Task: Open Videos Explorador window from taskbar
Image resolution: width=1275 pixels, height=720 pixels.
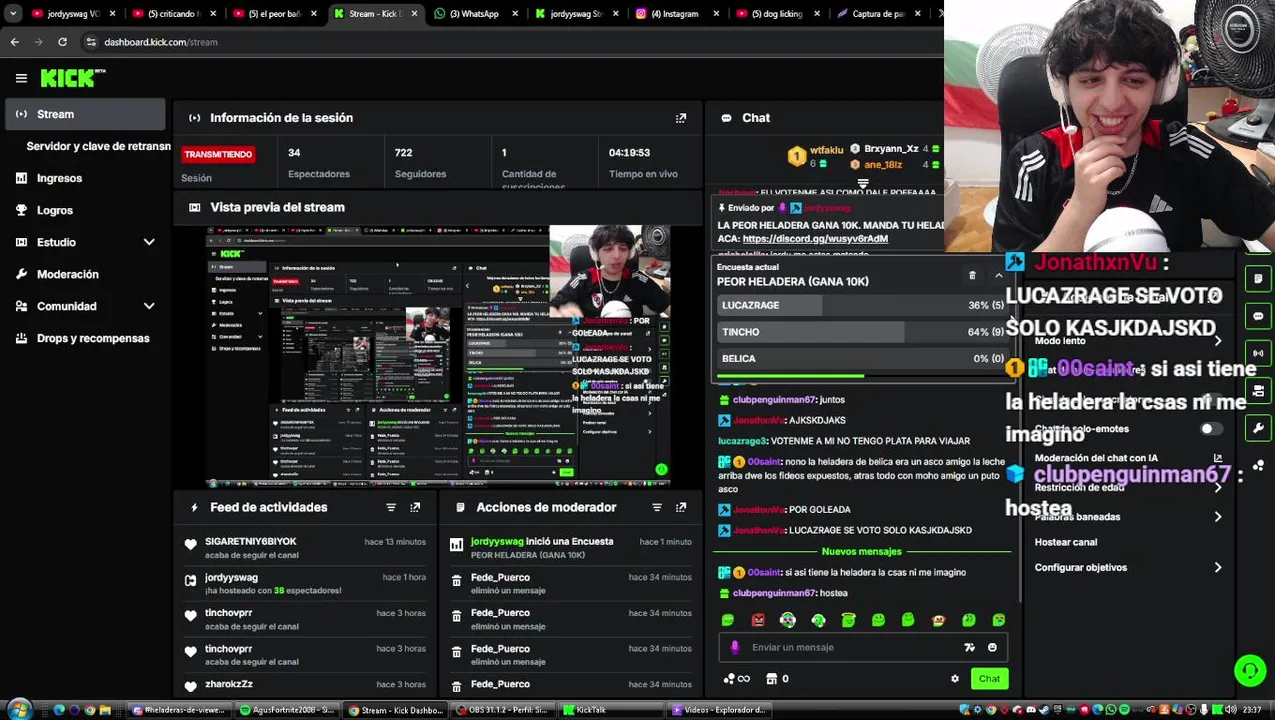Action: (x=718, y=710)
